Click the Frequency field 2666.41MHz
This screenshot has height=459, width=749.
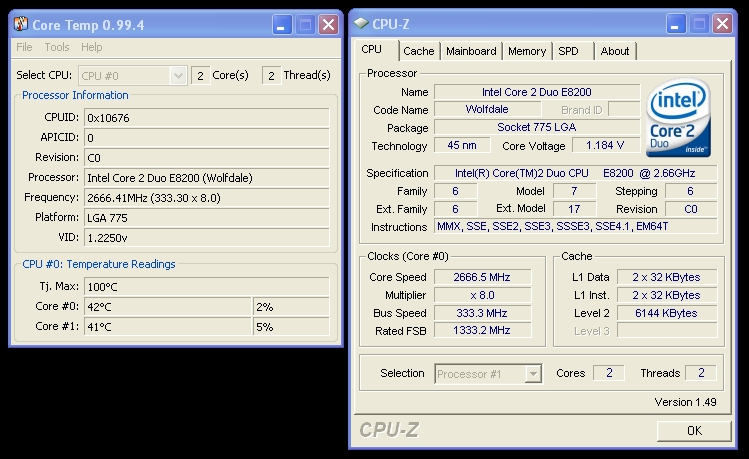[x=207, y=198]
